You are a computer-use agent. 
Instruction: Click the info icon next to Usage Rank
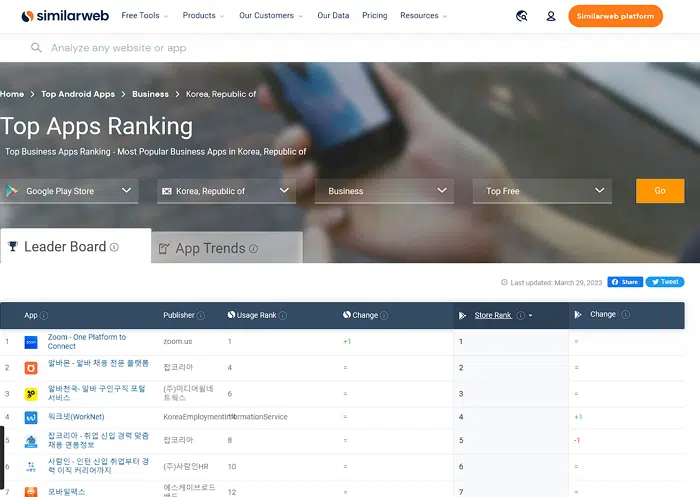[283, 315]
